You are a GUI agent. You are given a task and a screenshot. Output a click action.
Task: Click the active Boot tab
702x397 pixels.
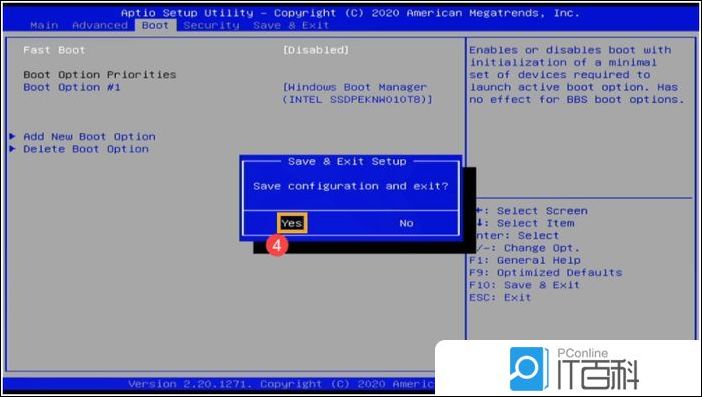point(155,25)
